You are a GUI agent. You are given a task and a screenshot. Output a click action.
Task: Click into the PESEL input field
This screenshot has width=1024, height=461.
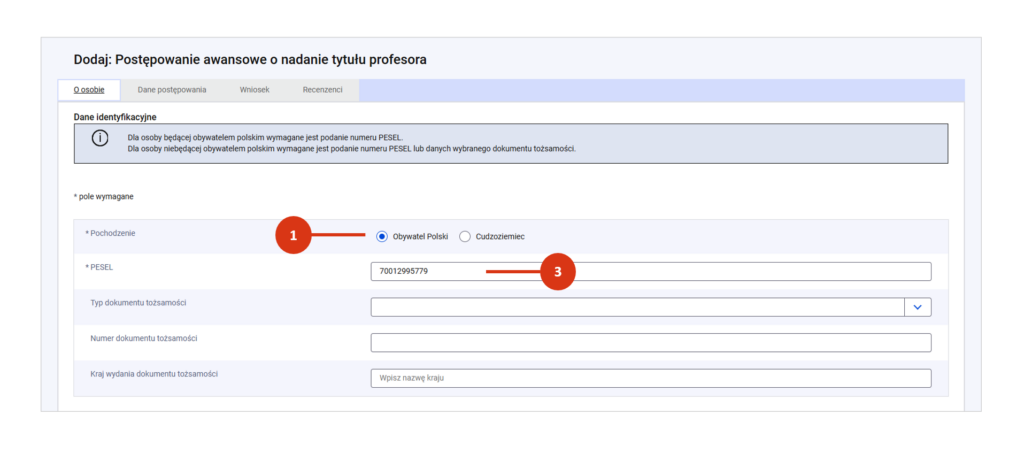pos(650,272)
